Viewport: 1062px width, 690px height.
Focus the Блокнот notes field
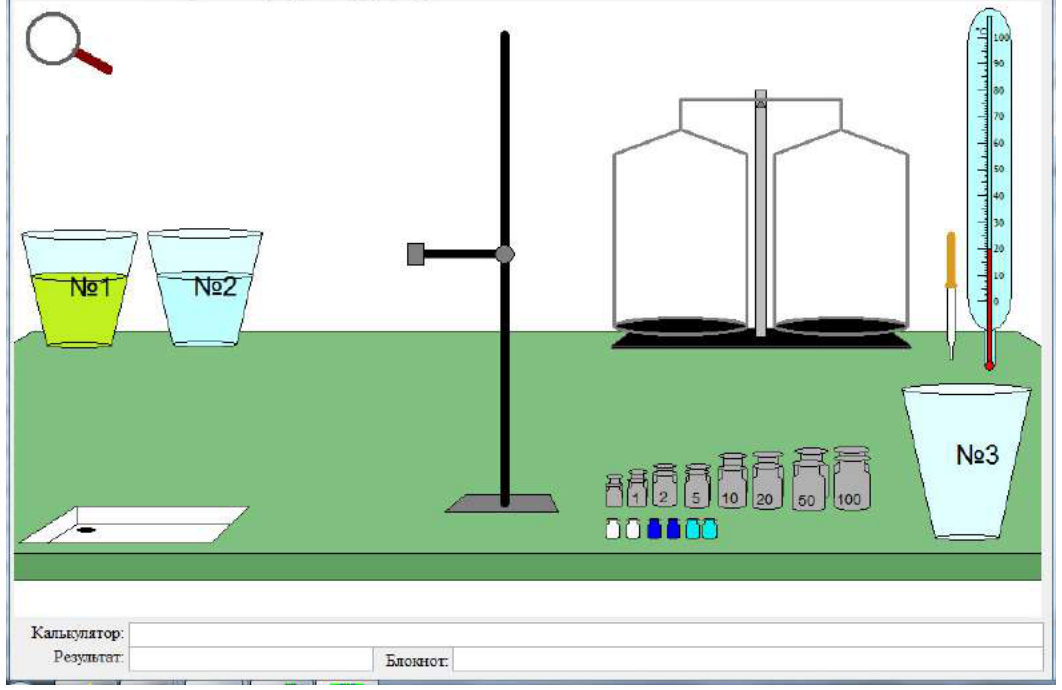click(748, 660)
